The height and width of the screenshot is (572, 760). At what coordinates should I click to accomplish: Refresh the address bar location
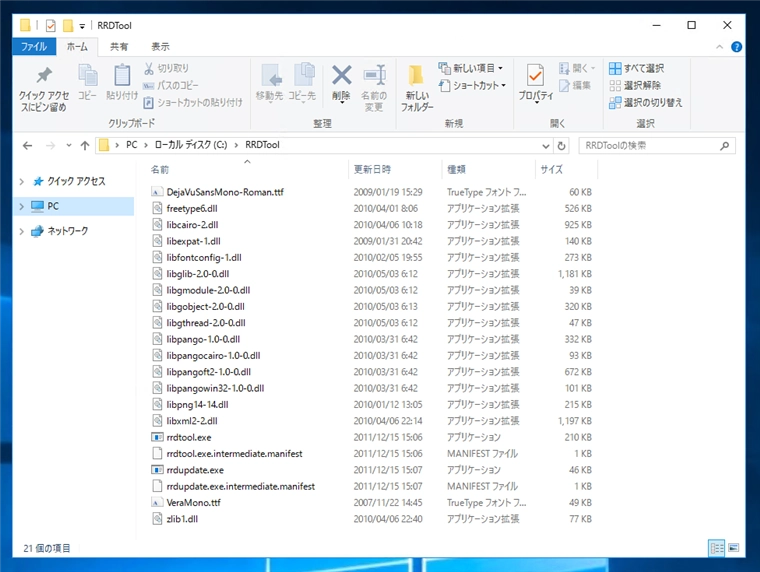click(x=561, y=145)
